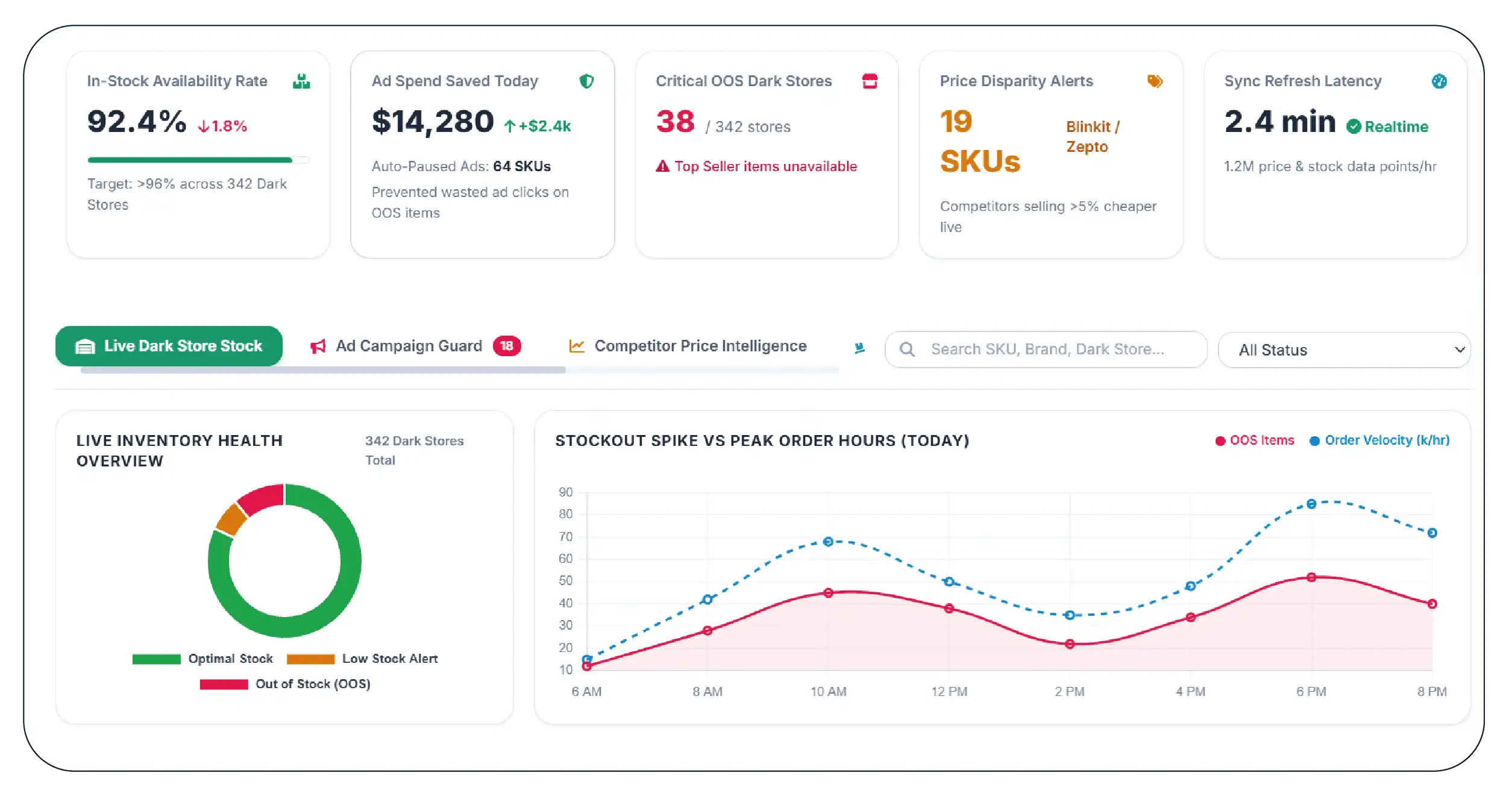The height and width of the screenshot is (796, 1512).
Task: Click the 18 badge on Ad Campaign Guard
Action: [x=507, y=346]
